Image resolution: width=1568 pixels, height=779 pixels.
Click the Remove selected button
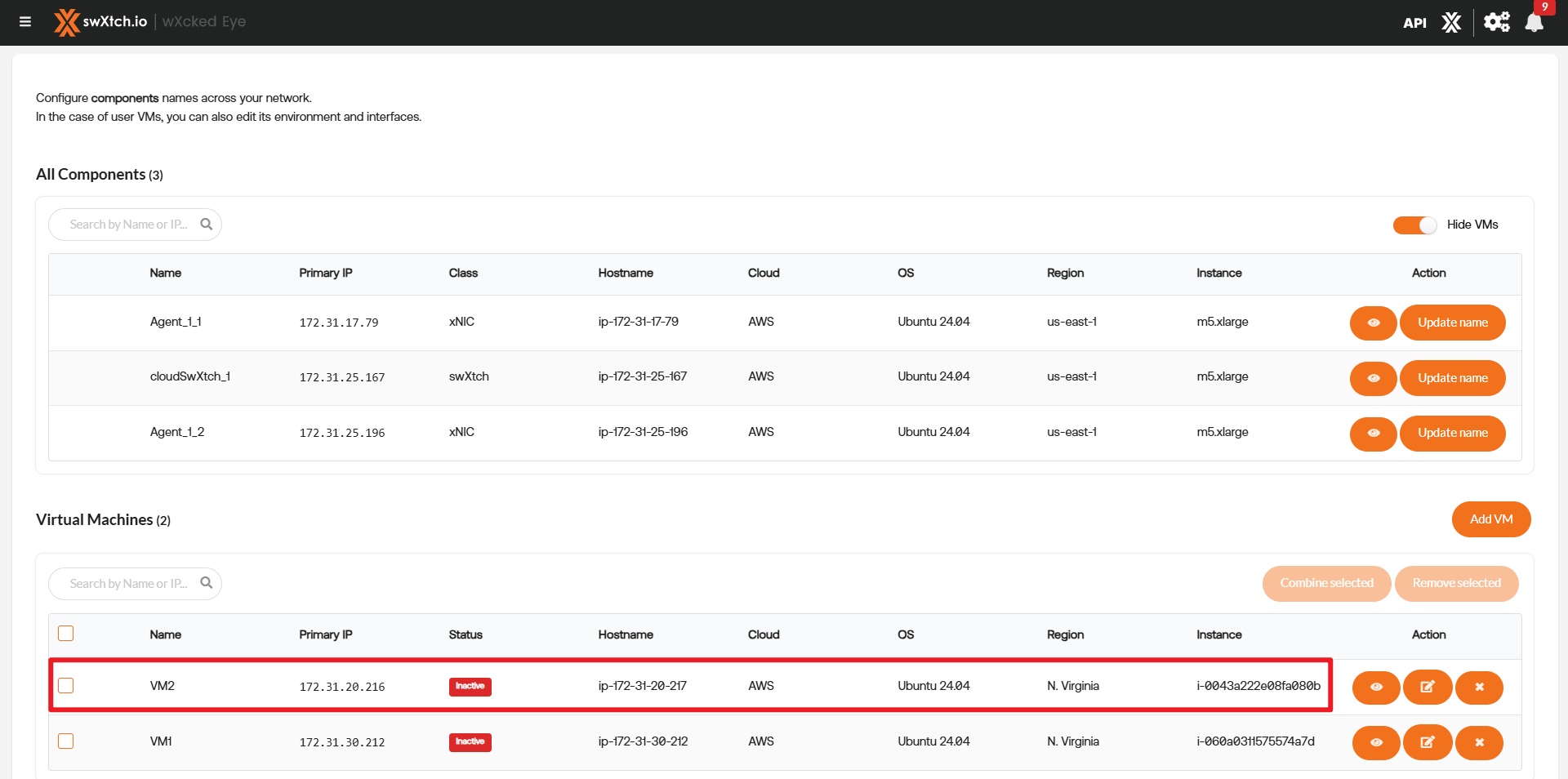(1456, 583)
